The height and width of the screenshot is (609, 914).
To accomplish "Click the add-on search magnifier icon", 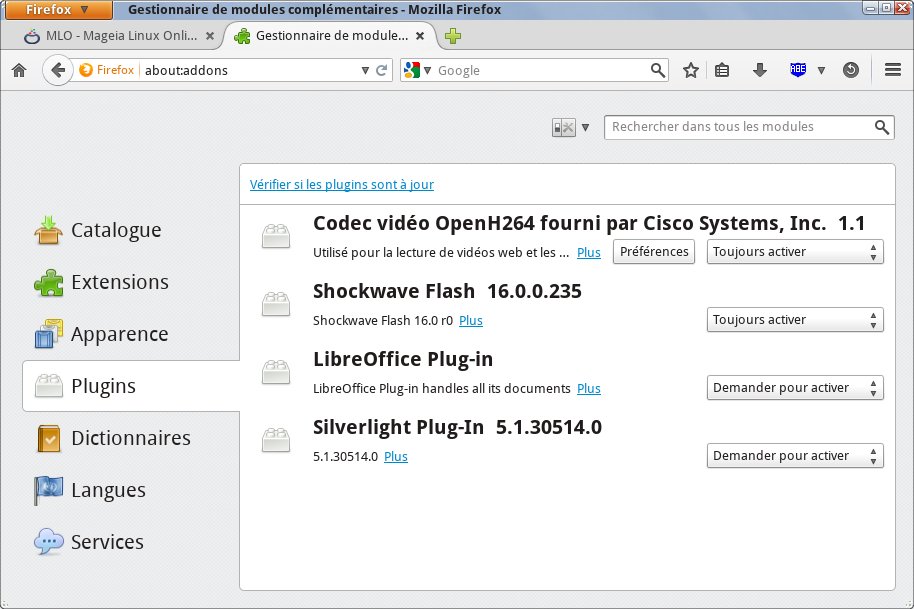I will (882, 127).
